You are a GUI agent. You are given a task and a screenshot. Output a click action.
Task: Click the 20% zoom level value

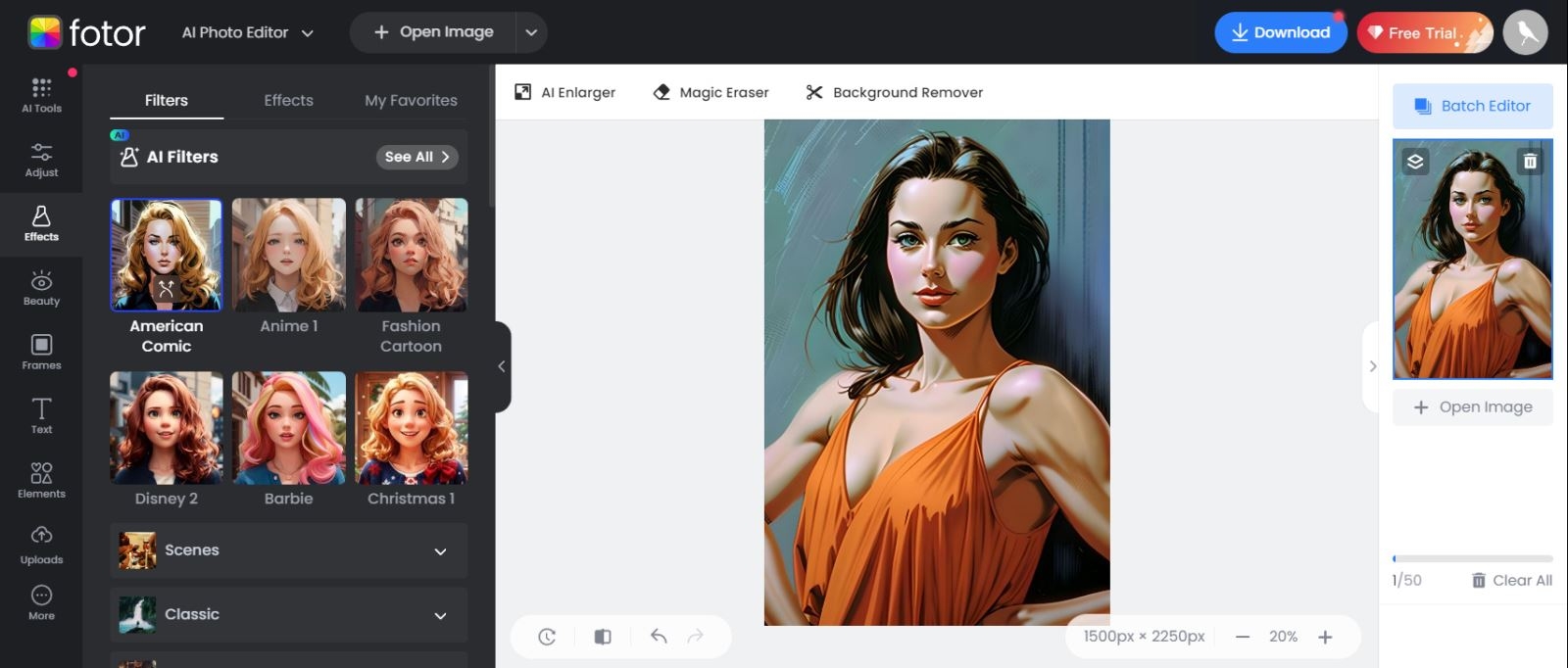coord(1283,637)
